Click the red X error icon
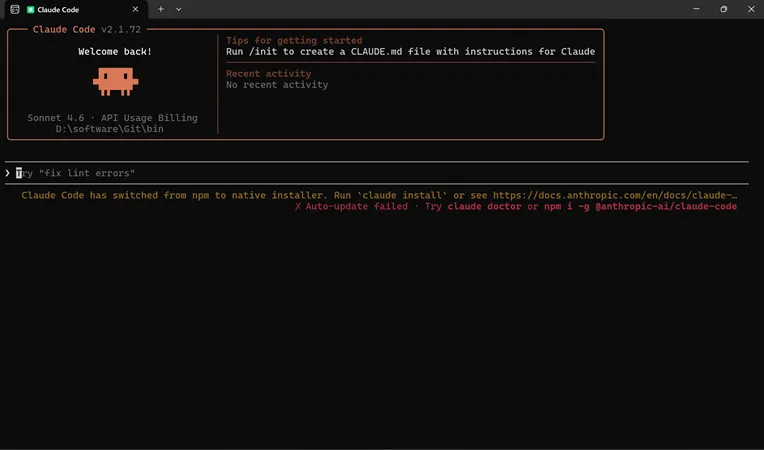 click(298, 206)
